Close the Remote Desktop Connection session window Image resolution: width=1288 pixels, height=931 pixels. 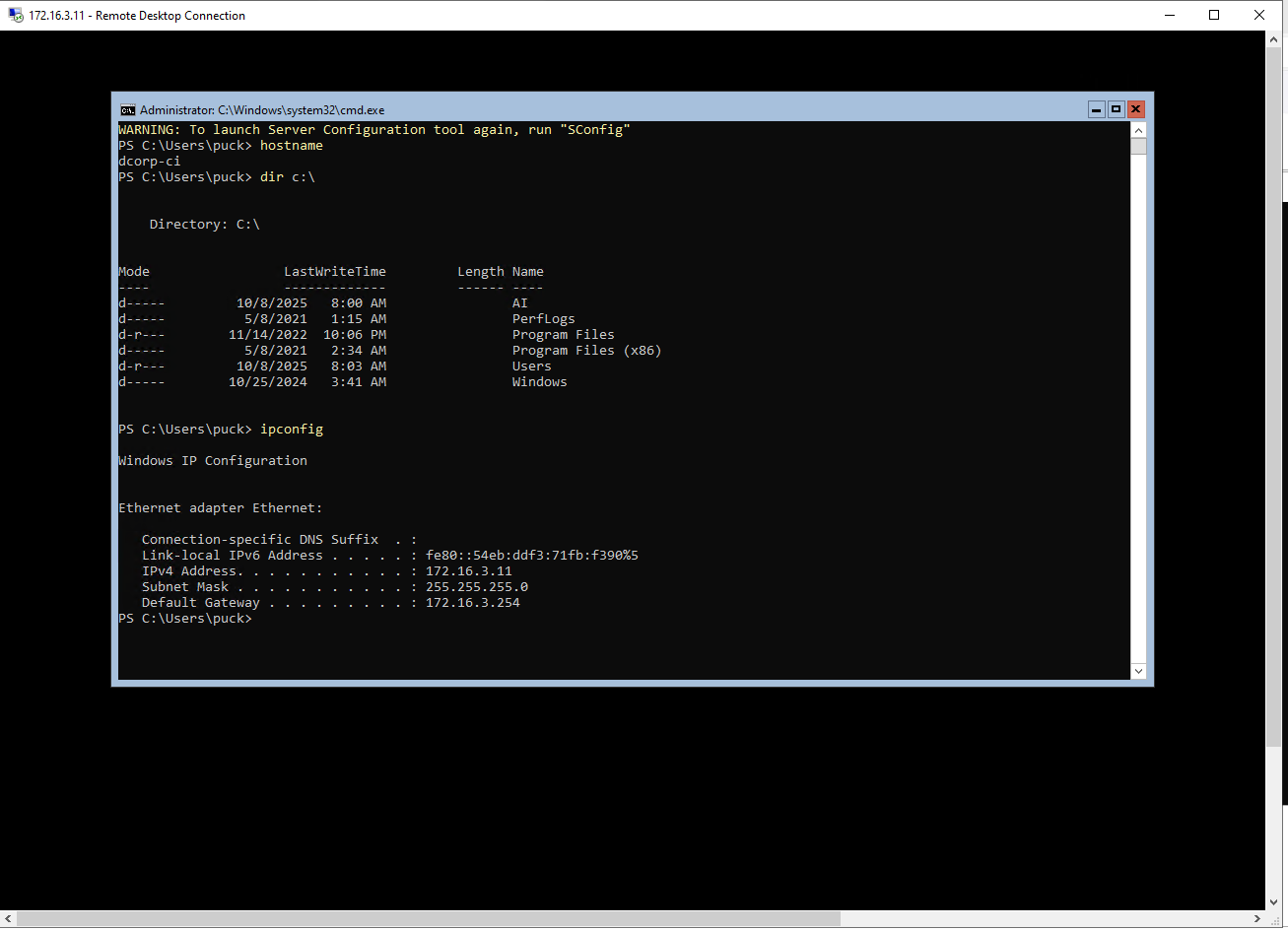point(1259,15)
